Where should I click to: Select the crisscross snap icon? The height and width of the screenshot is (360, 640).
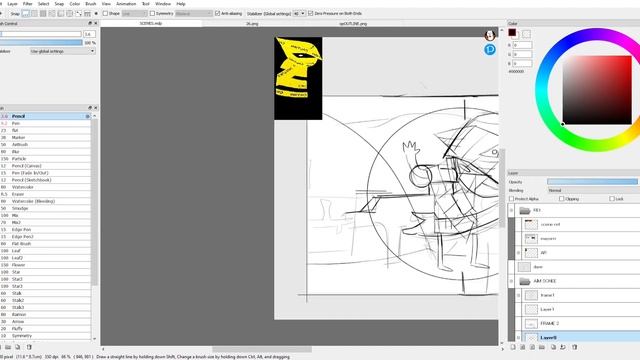43,13
